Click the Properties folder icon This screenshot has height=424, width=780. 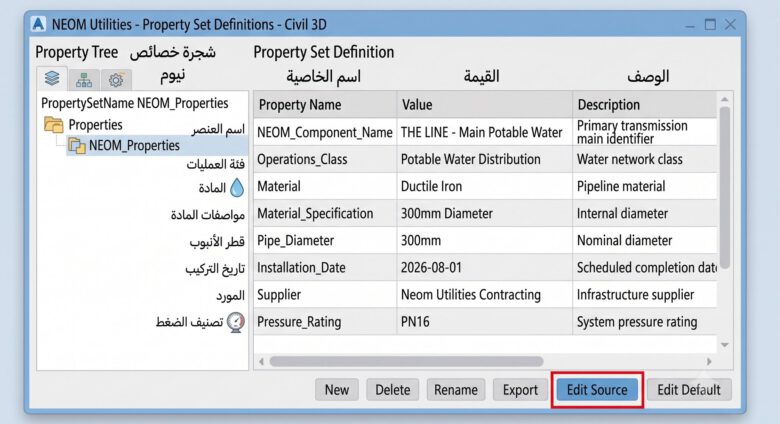pyautogui.click(x=53, y=124)
